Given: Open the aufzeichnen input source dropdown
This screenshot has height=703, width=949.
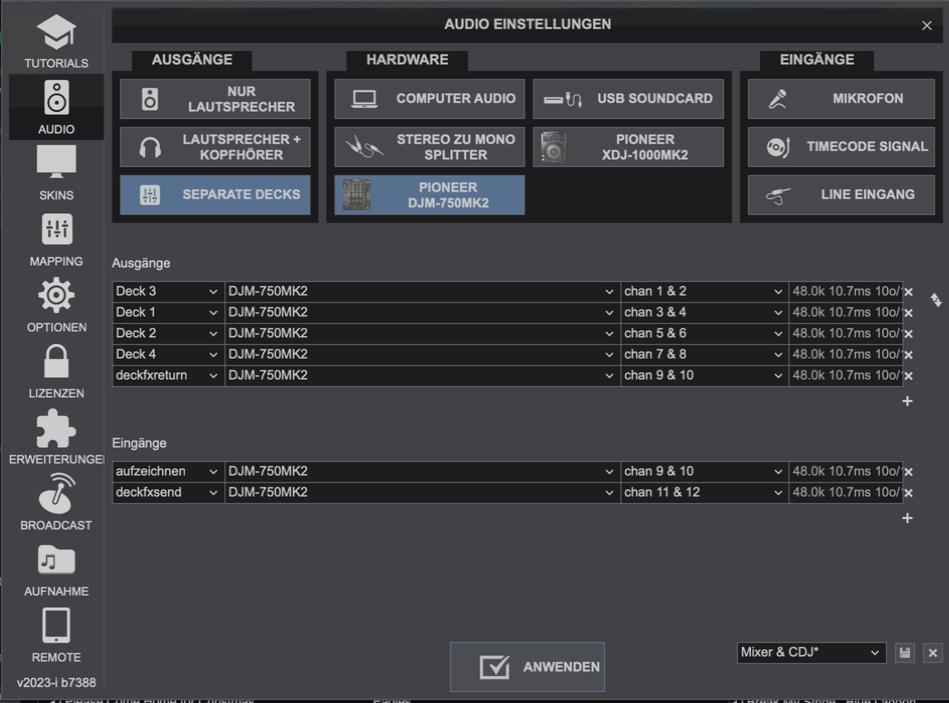Looking at the screenshot, I should [x=168, y=471].
